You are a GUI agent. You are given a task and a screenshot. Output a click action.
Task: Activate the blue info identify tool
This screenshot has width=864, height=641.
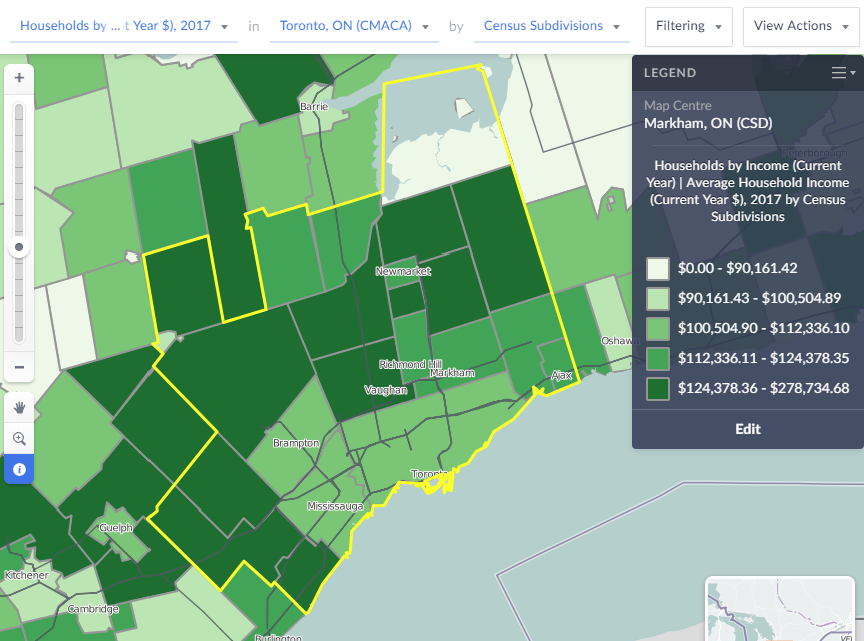coord(19,468)
